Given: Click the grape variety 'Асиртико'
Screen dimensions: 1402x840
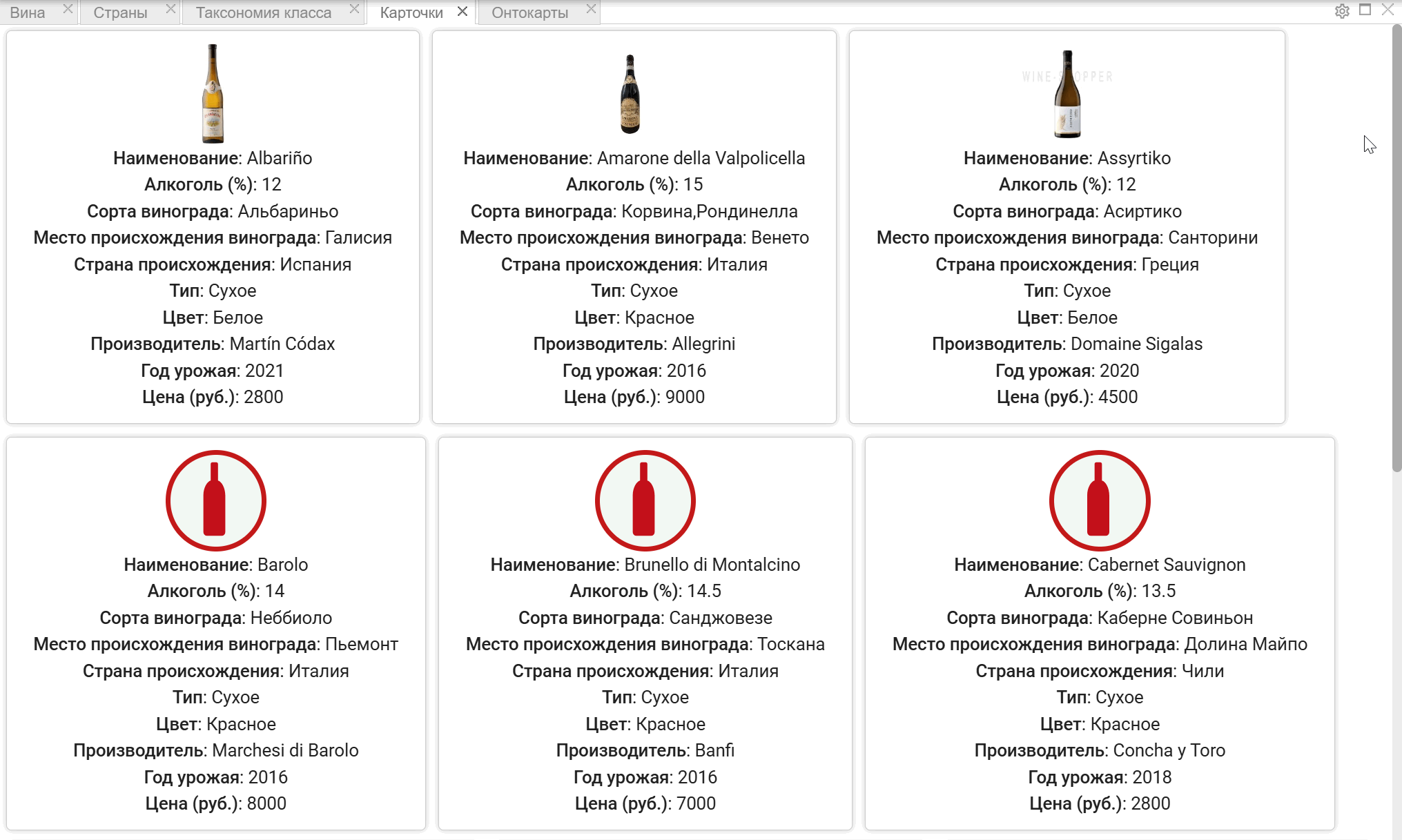Looking at the screenshot, I should [1142, 212].
